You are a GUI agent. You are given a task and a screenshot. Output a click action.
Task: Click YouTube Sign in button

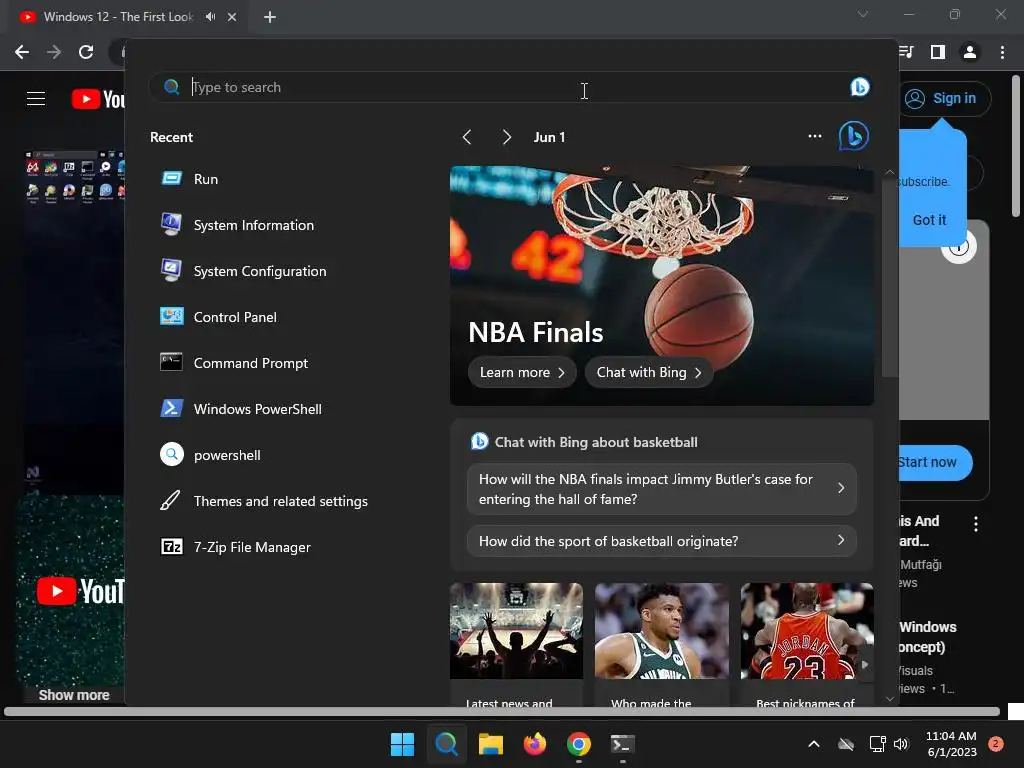coord(944,99)
